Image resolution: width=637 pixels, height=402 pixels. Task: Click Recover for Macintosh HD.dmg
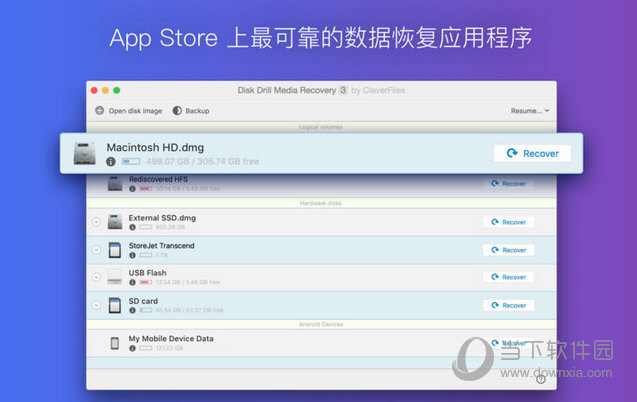533,153
